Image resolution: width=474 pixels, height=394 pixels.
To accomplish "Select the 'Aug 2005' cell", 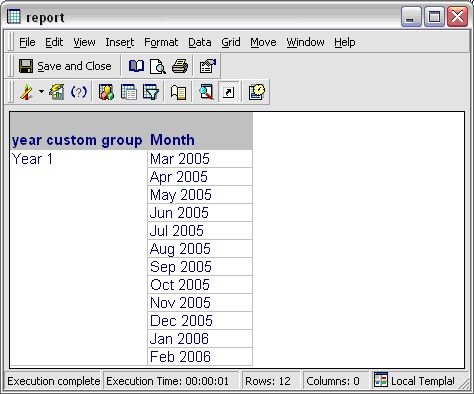I will [200, 249].
